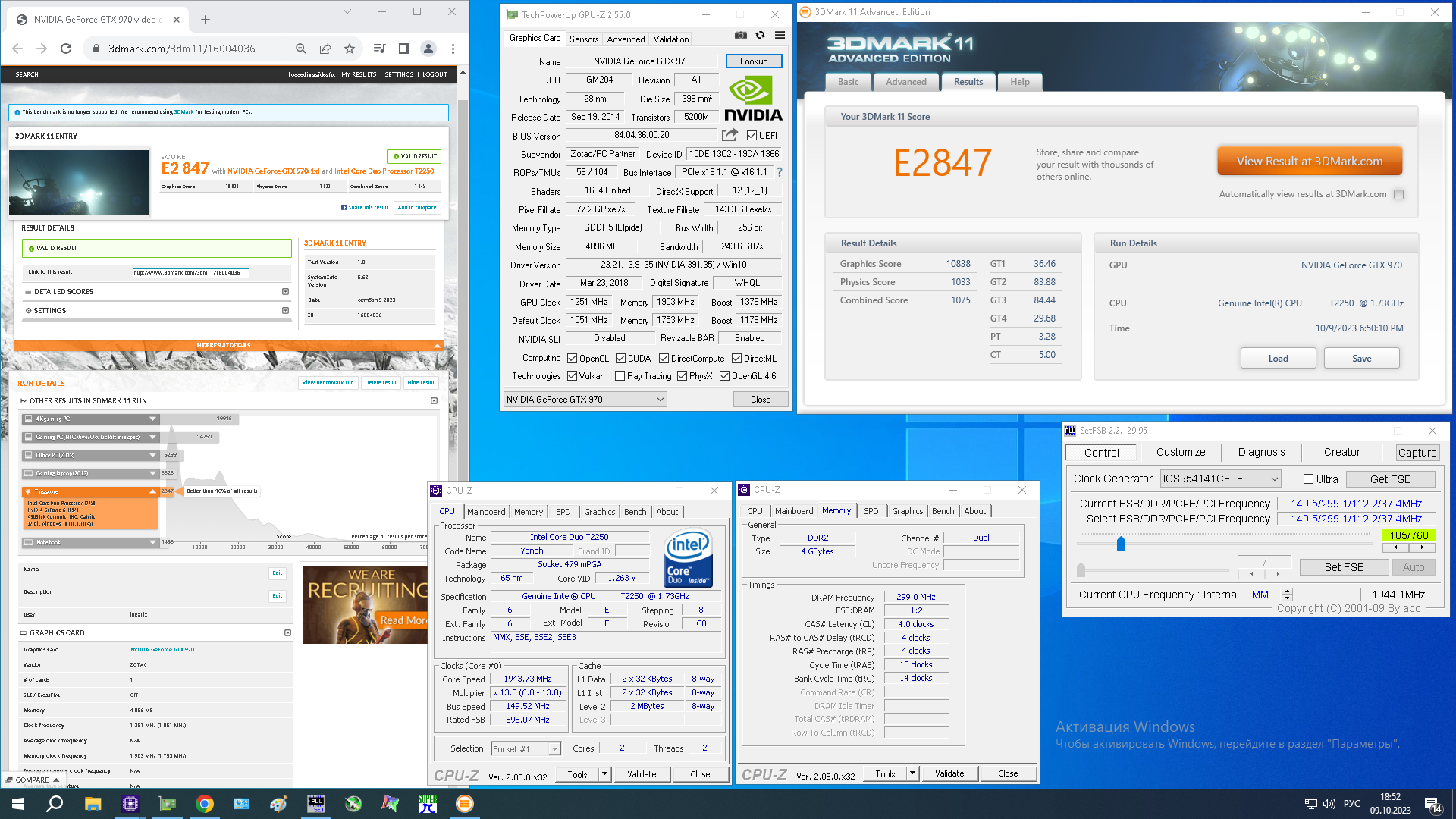Image resolution: width=1456 pixels, height=819 pixels.
Task: Switch to SetFSB PLL taskbar icon
Action: (x=316, y=804)
